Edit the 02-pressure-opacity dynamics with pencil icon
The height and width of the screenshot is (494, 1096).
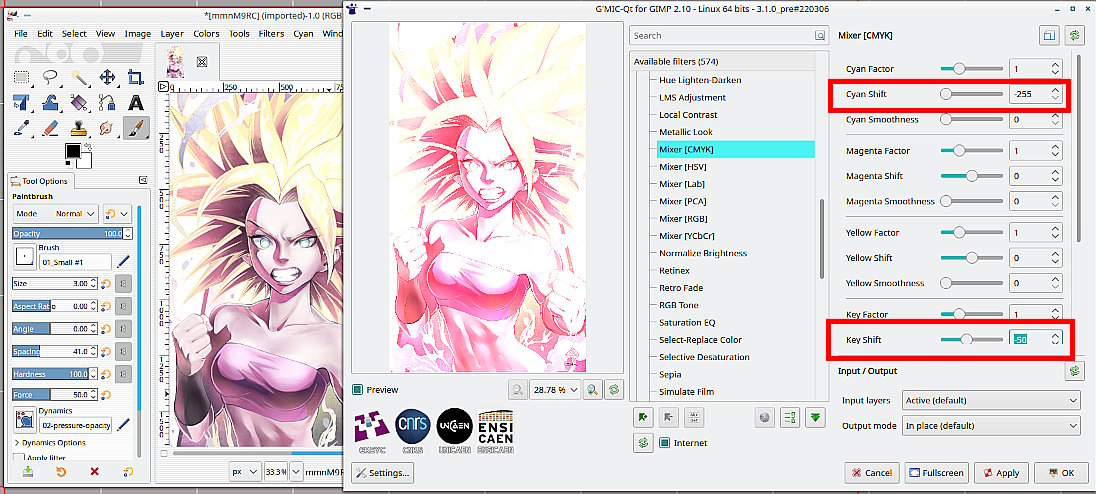click(123, 423)
